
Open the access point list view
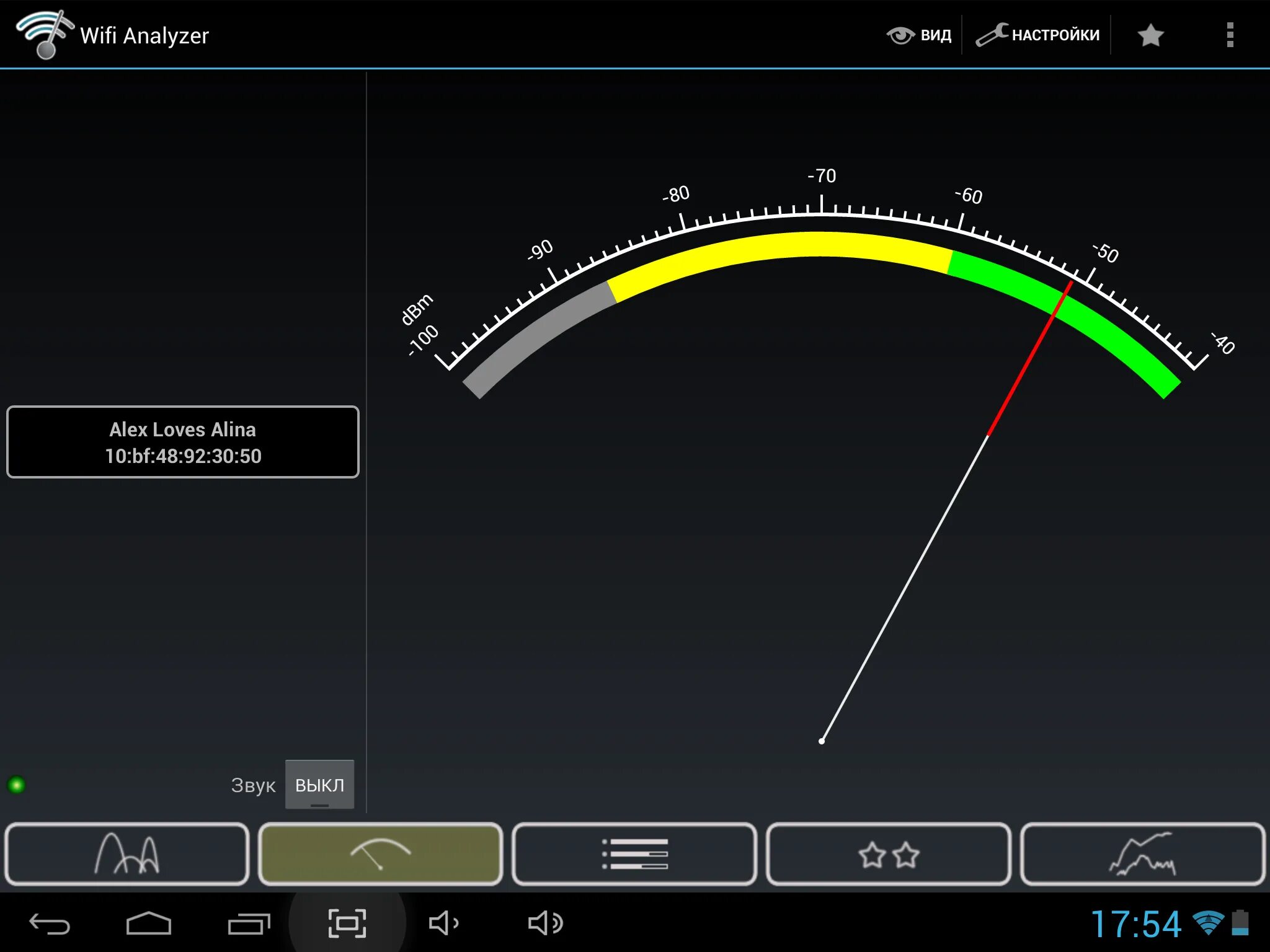(634, 854)
